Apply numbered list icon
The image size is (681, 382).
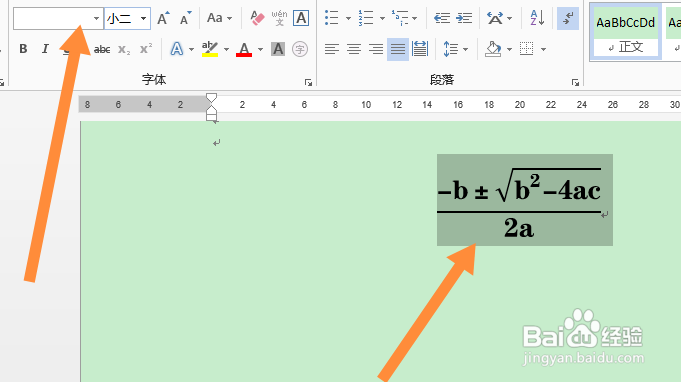coord(366,18)
